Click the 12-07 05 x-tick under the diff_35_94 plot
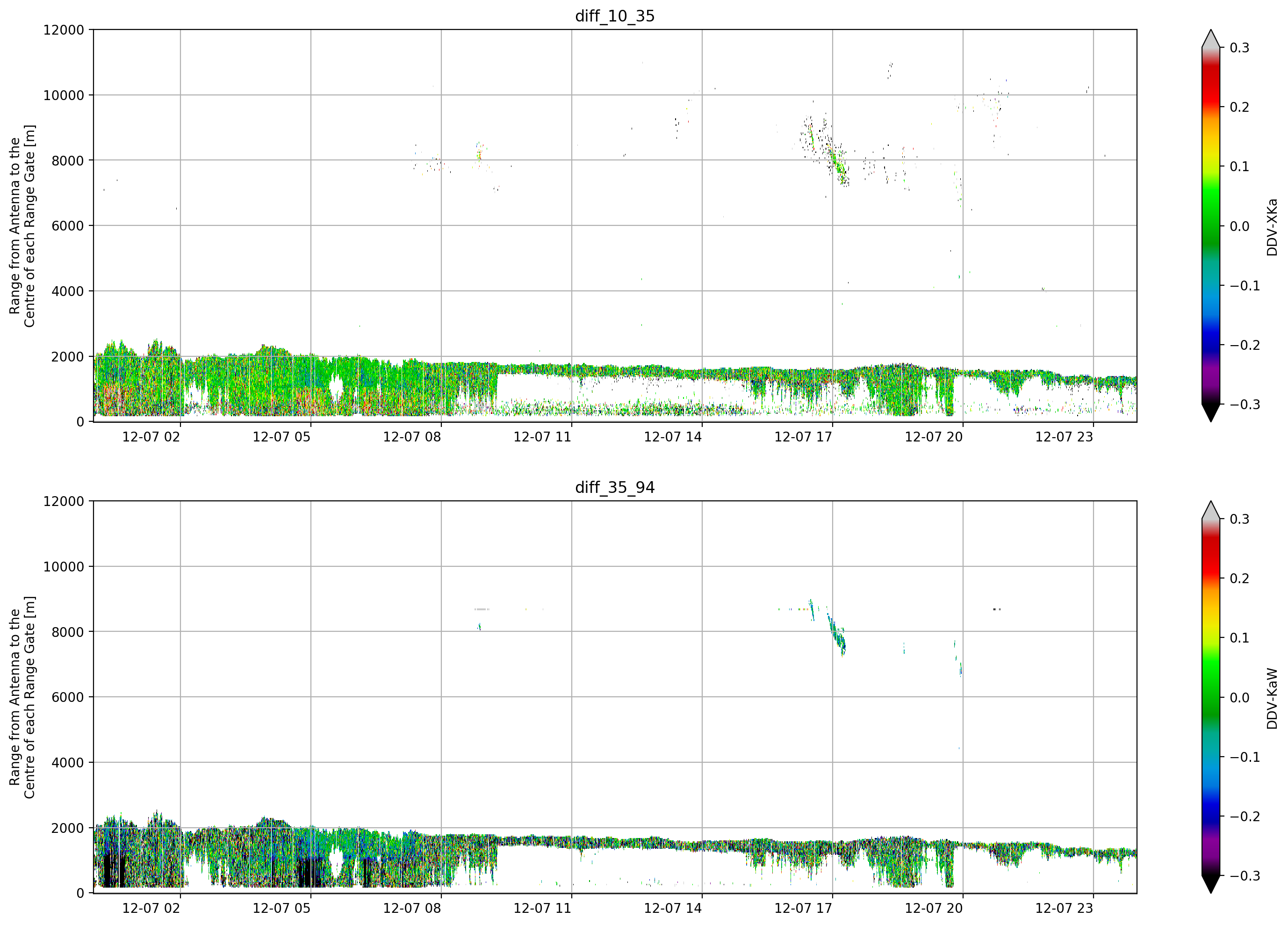Screen dimensions: 1288x925 pos(282,909)
